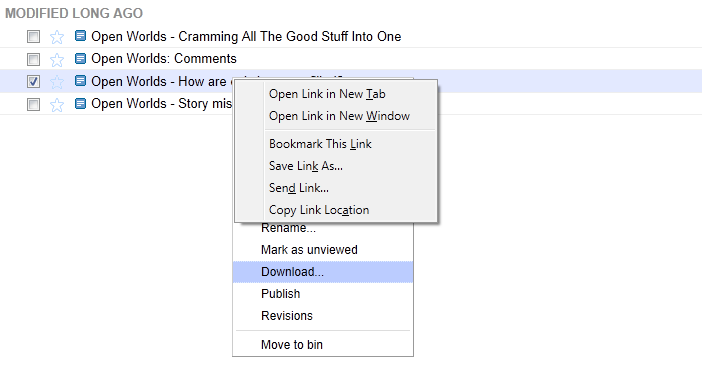Check the box for Cramming All The Good Stuff

(33, 36)
